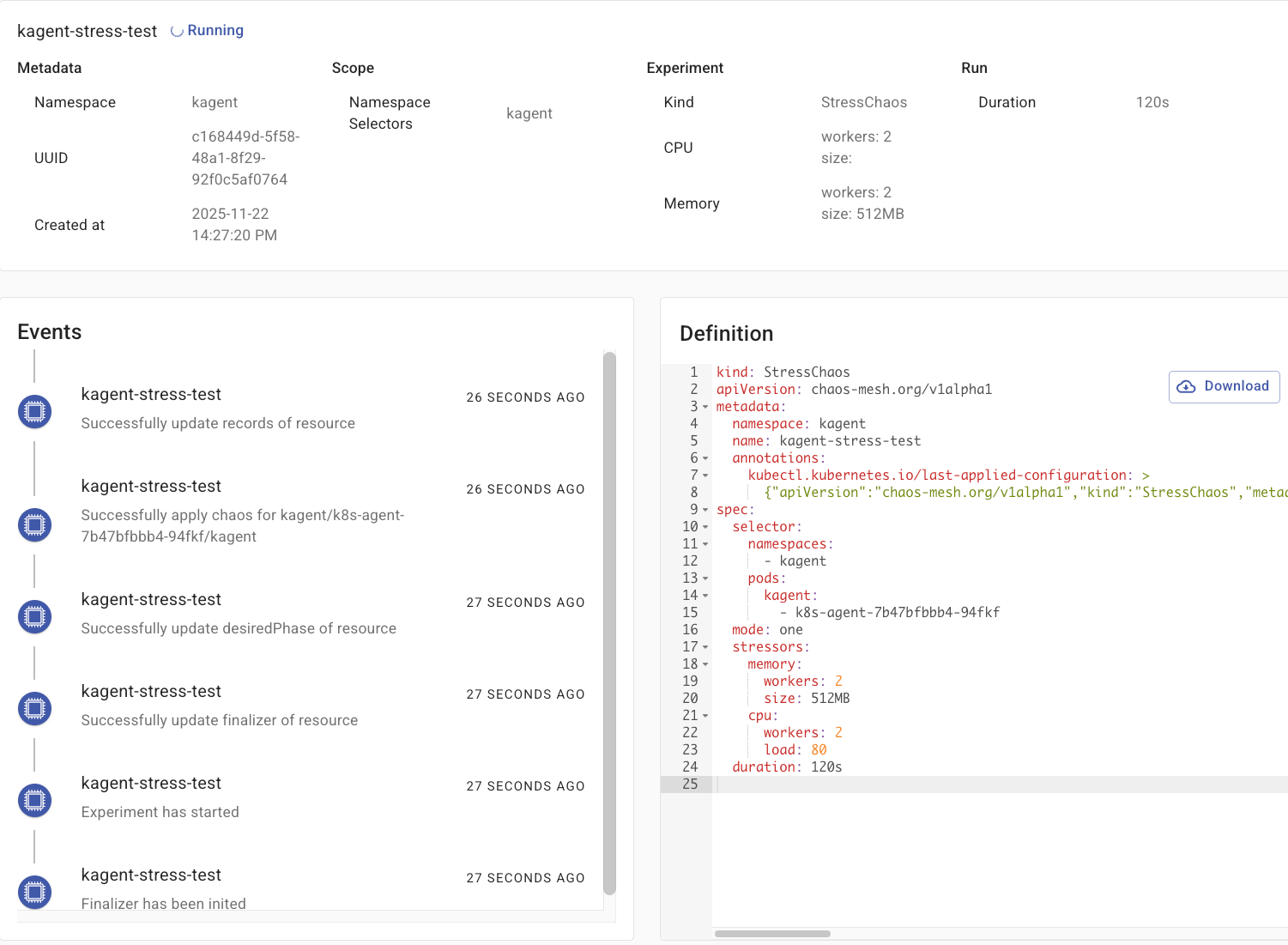Click the 'Experiment has started' event icon

(35, 800)
